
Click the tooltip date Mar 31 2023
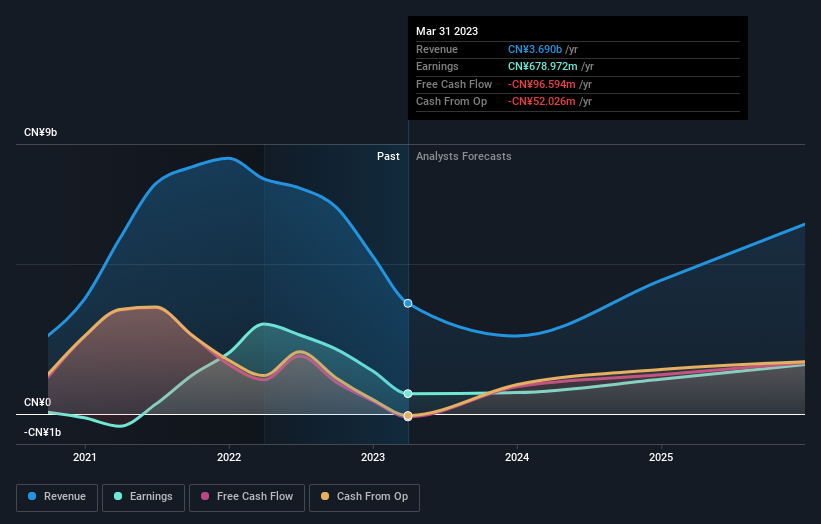447,31
